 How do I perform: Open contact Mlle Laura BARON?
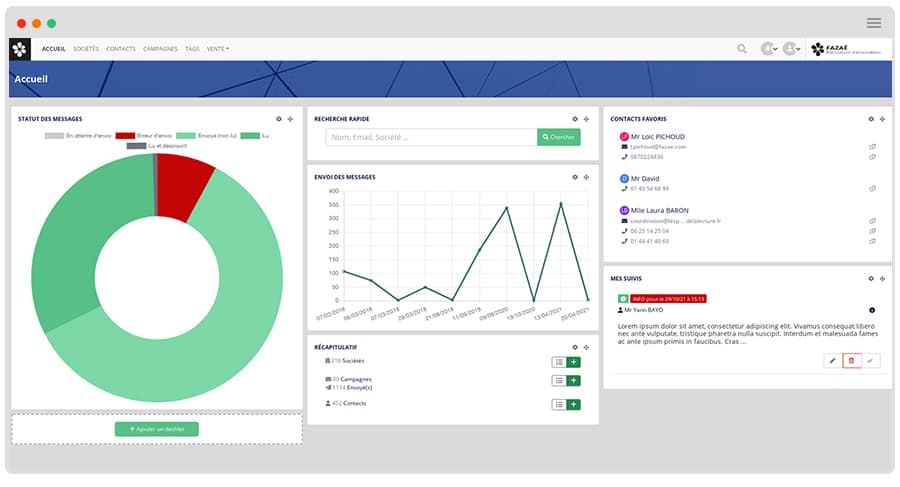point(660,211)
